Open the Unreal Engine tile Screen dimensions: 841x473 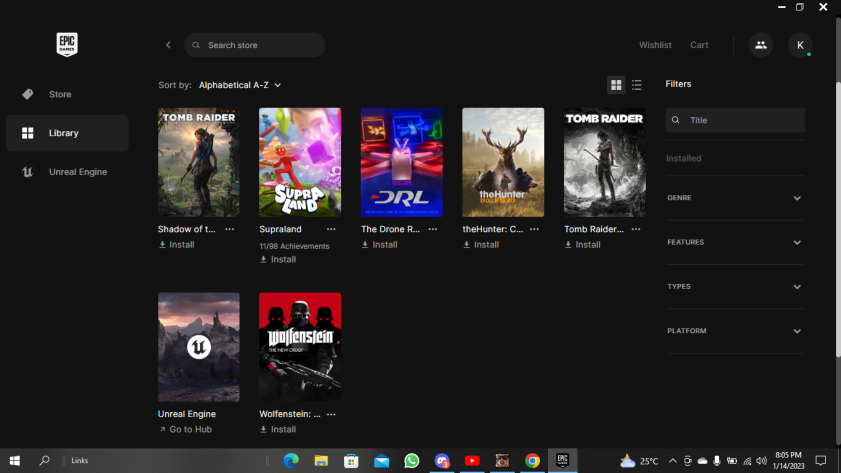pyautogui.click(x=198, y=347)
